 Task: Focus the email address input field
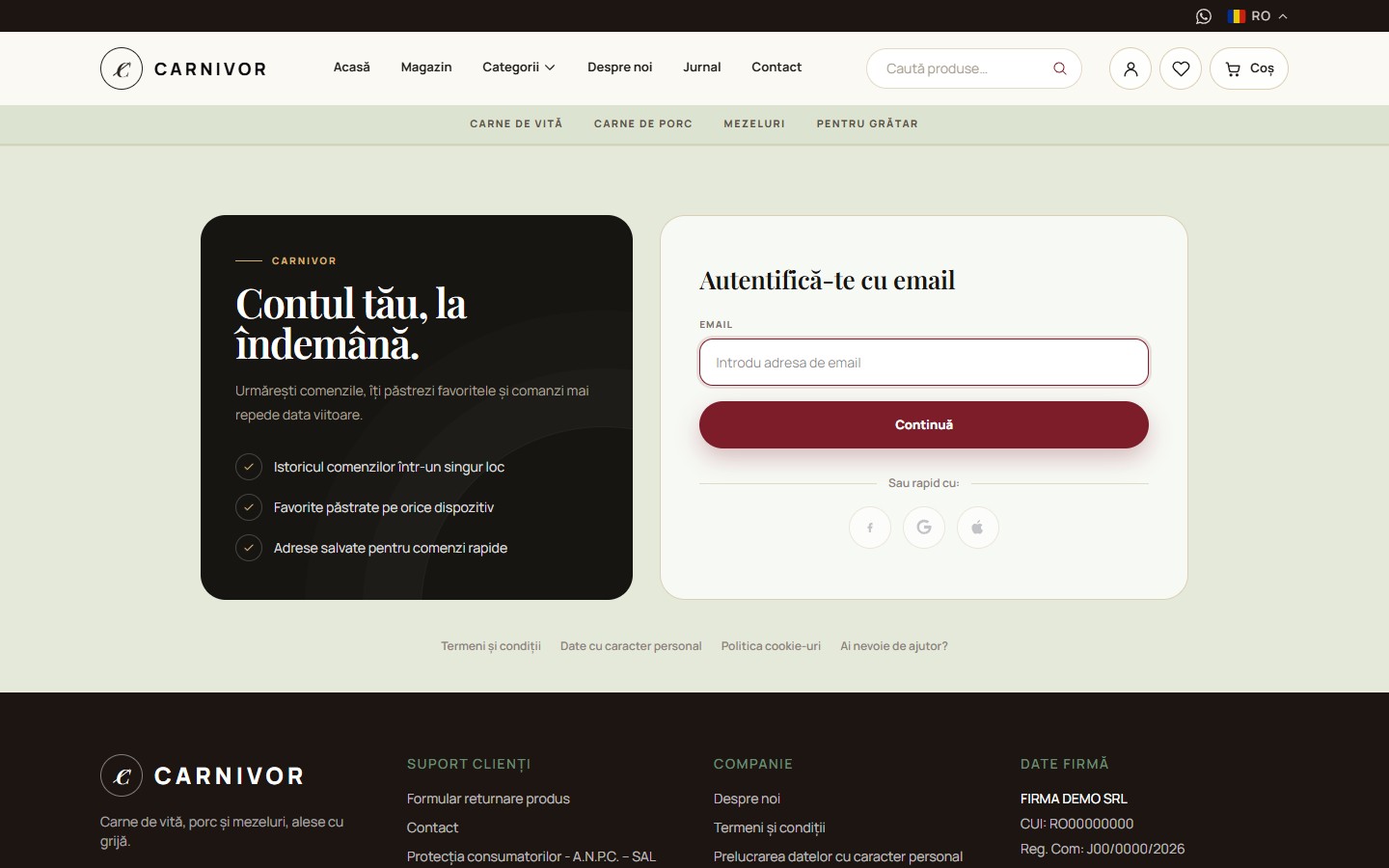pos(924,363)
